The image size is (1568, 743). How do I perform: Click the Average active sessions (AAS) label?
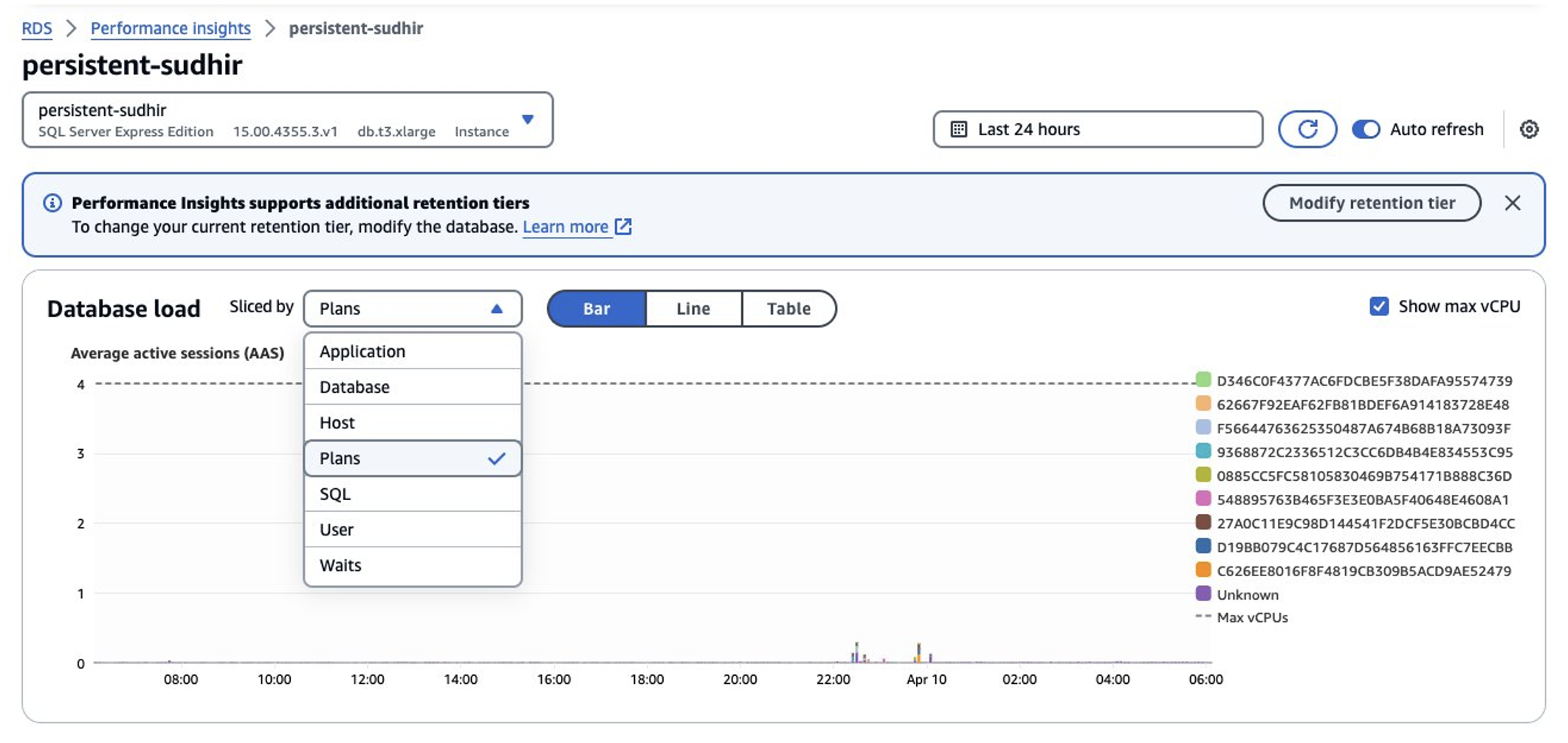[x=177, y=353]
